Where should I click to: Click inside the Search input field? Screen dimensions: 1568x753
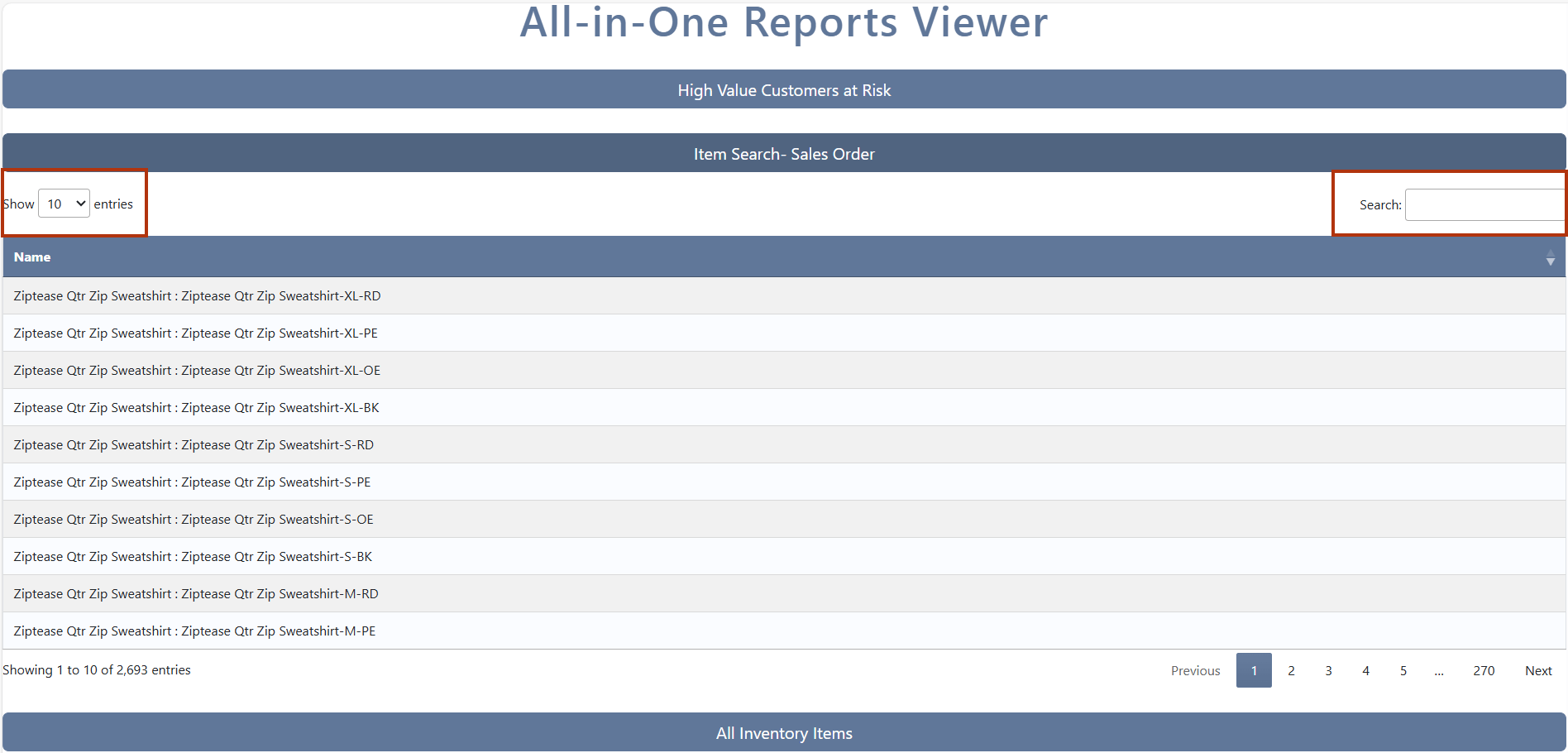[1484, 204]
